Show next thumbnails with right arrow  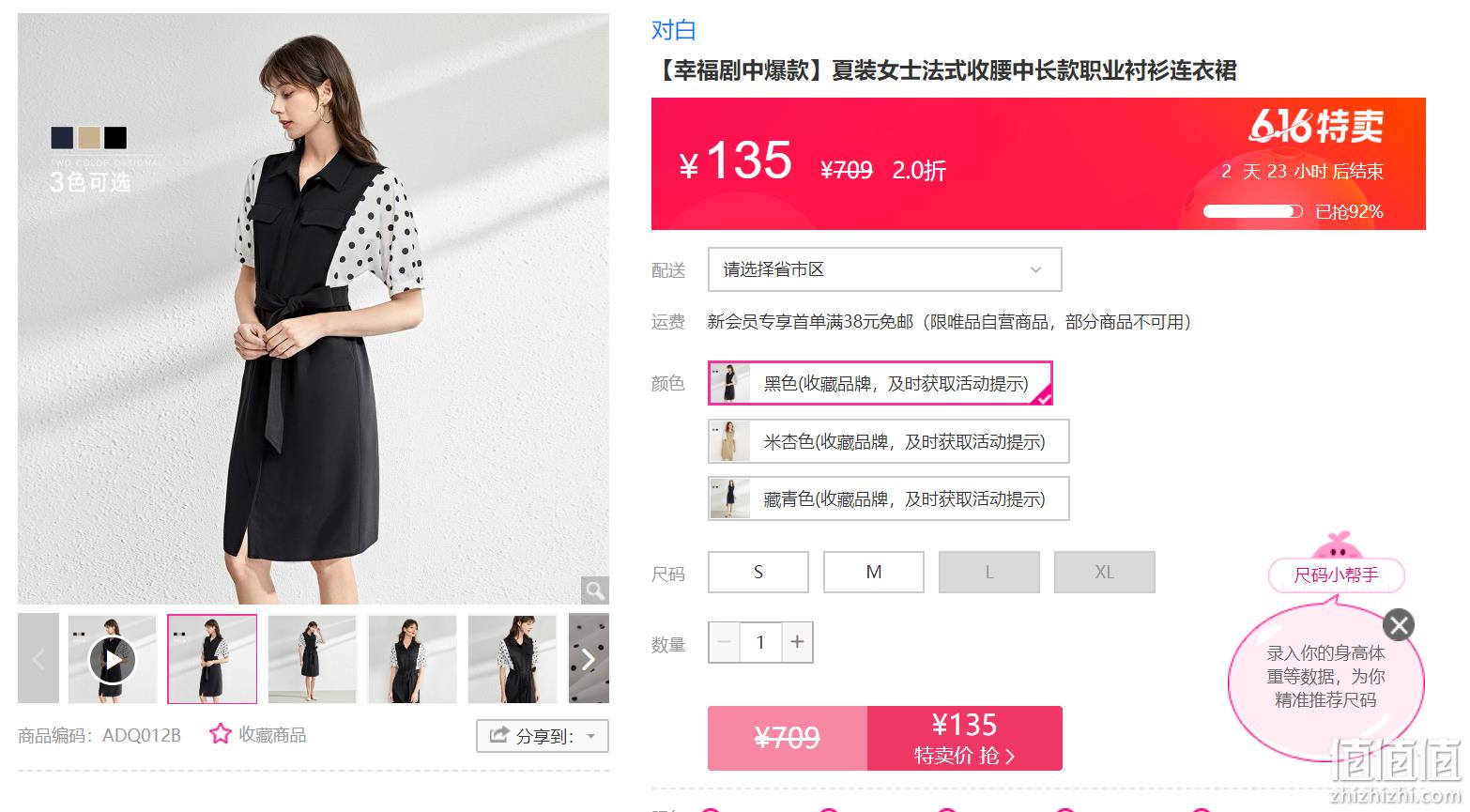click(x=589, y=659)
